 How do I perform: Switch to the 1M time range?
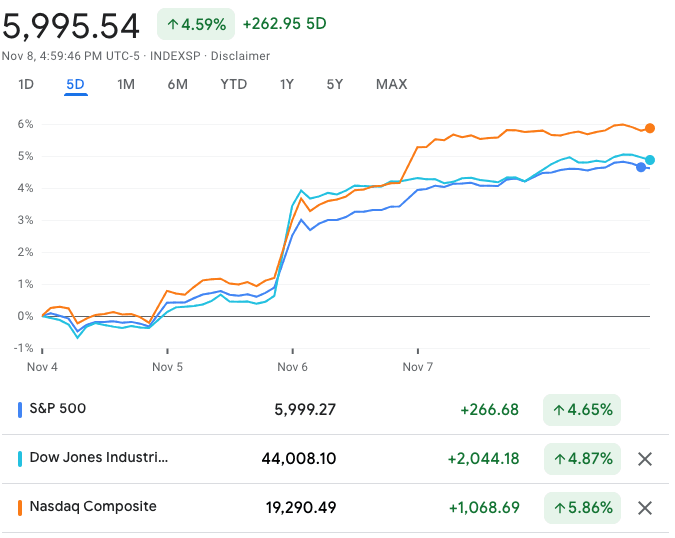(126, 84)
